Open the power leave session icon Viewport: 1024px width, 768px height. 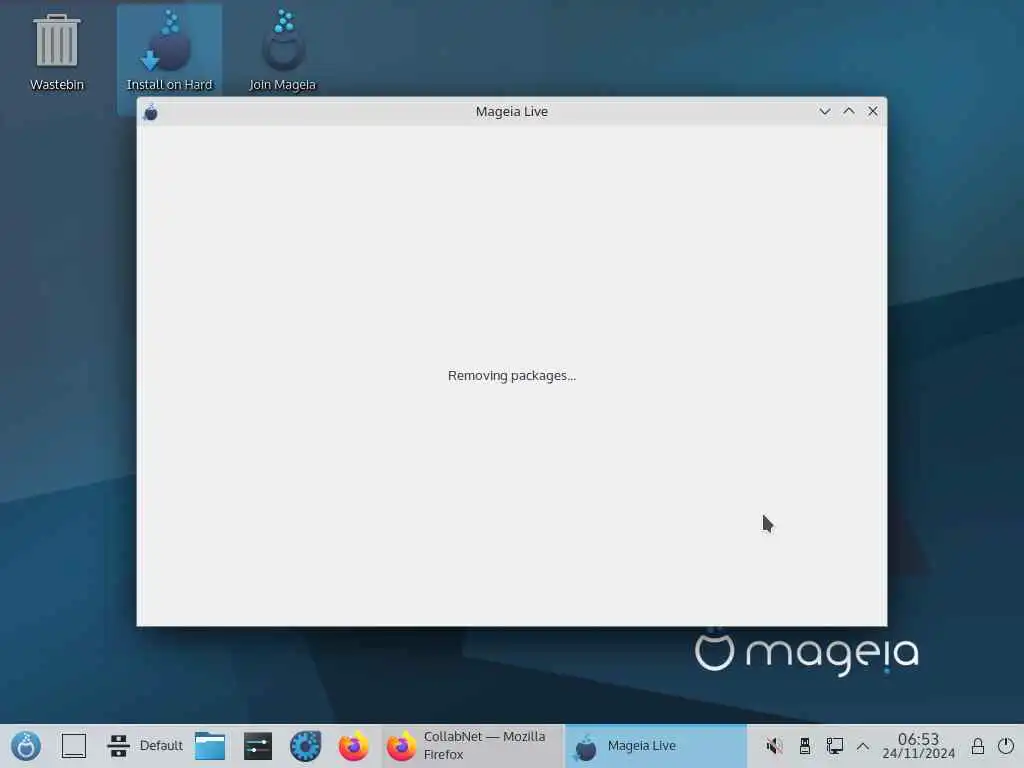[1006, 746]
